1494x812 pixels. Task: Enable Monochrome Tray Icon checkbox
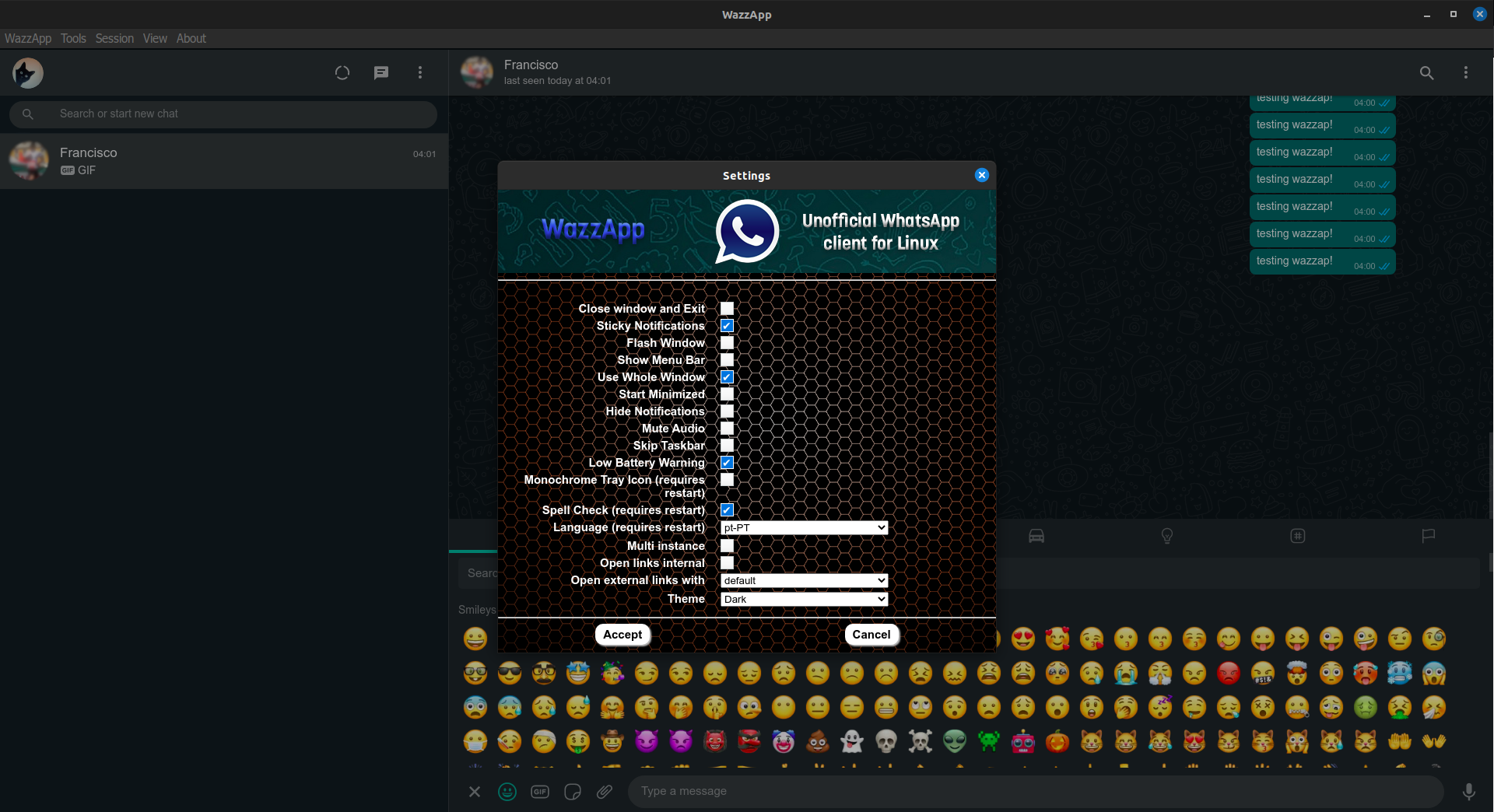(x=727, y=480)
